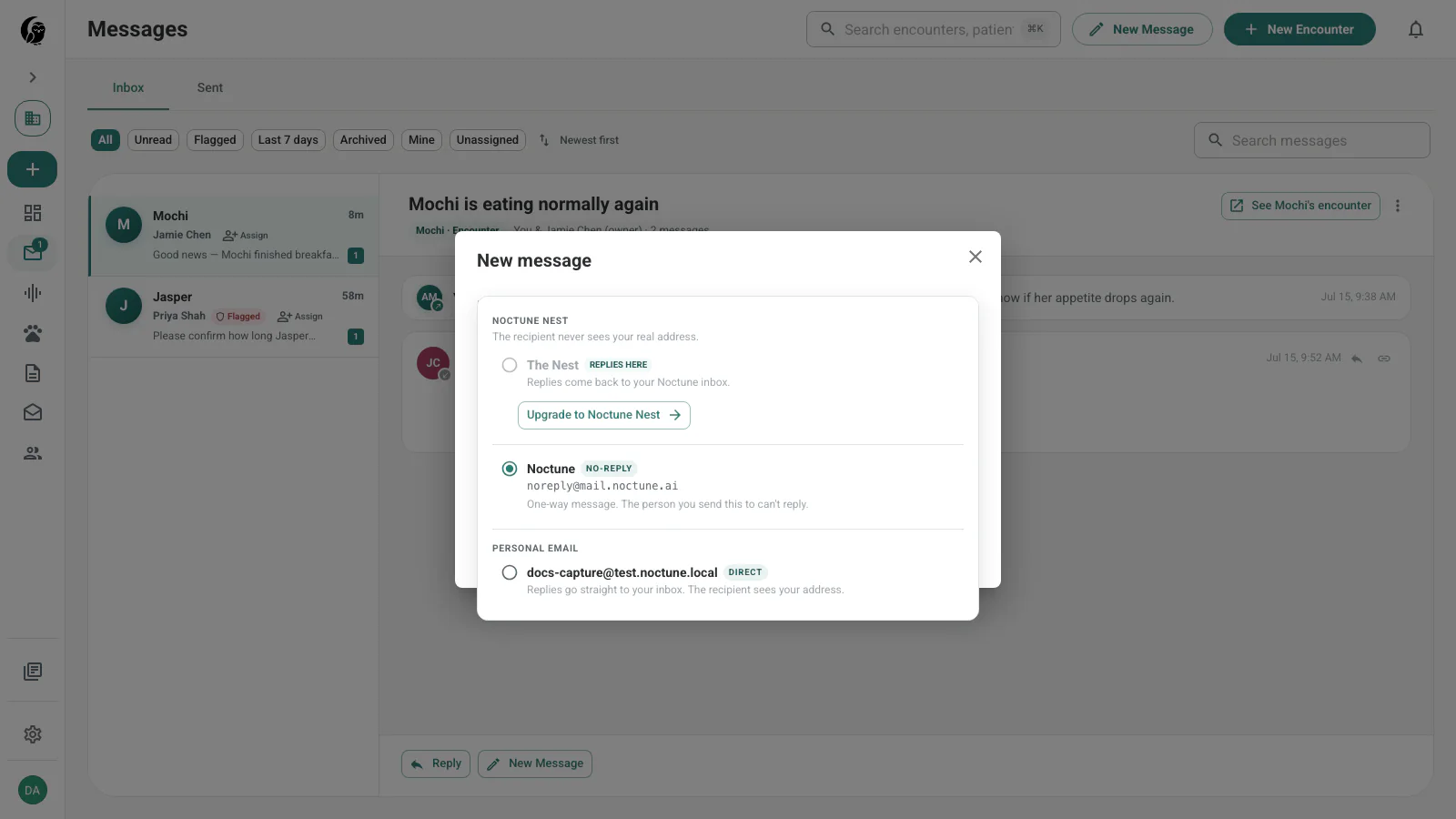1456x819 pixels.
Task: Click the DA user avatar
Action: coord(33,790)
